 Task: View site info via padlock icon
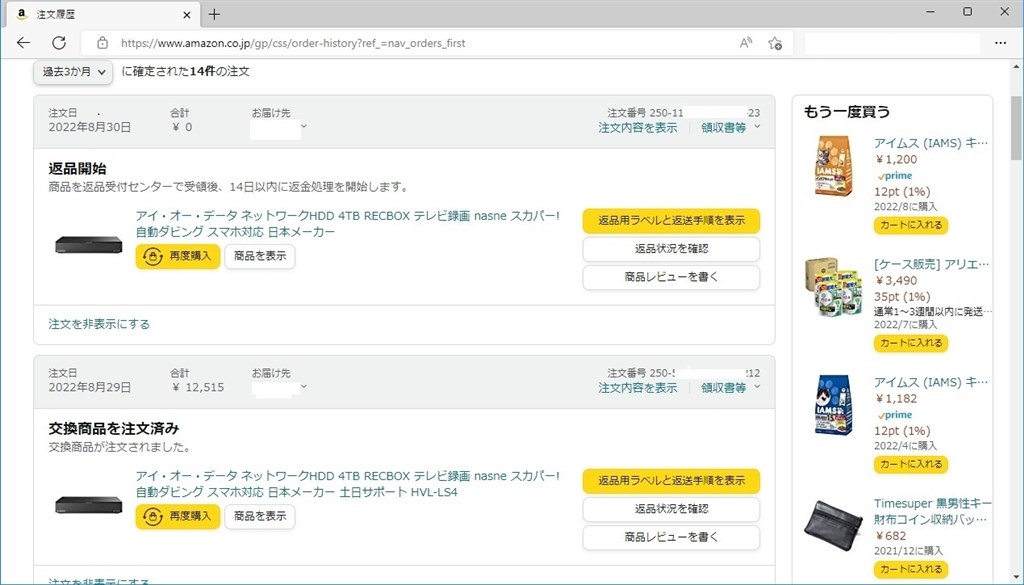tap(102, 43)
